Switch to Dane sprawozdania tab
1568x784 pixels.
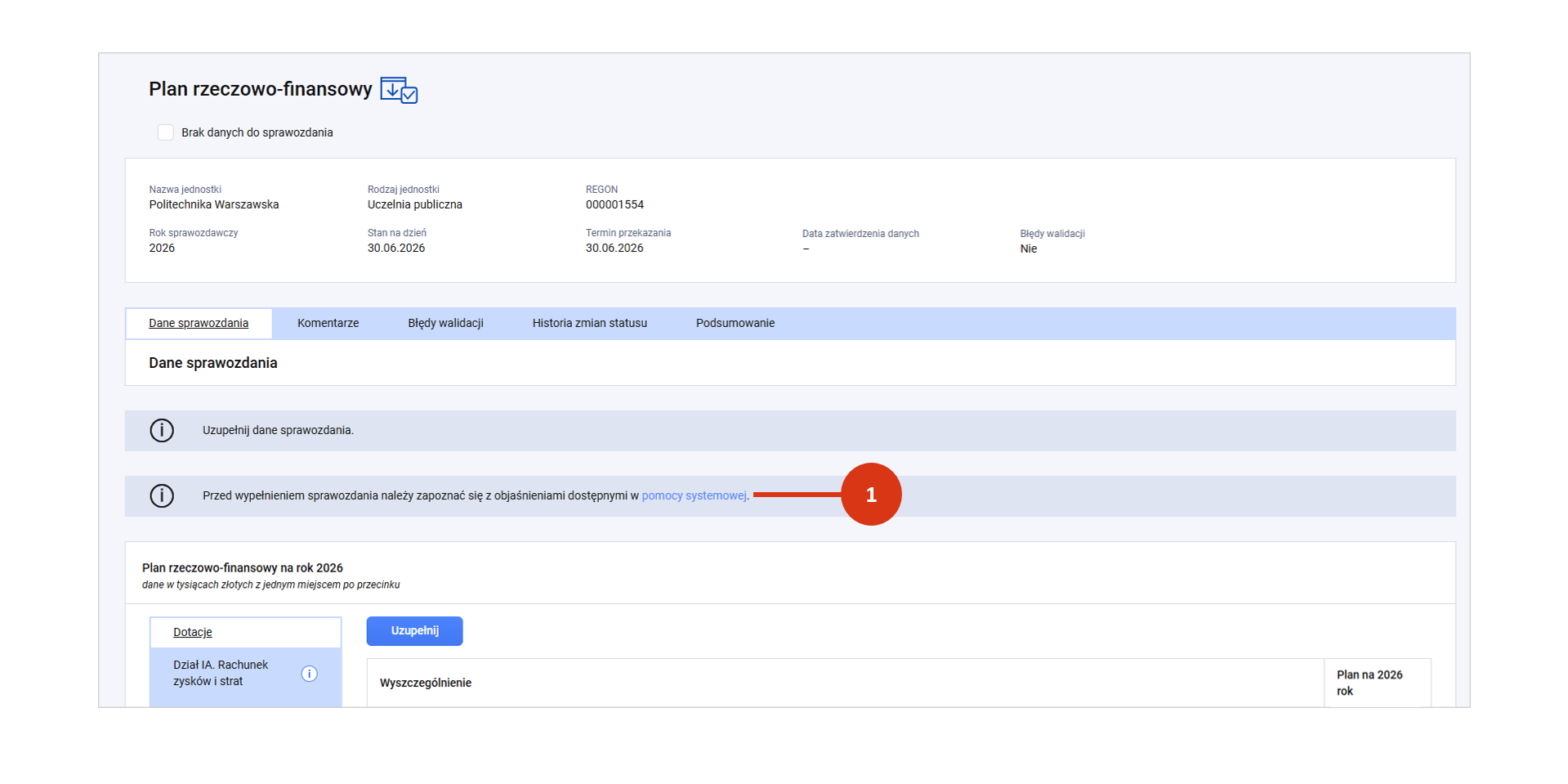[x=199, y=323]
